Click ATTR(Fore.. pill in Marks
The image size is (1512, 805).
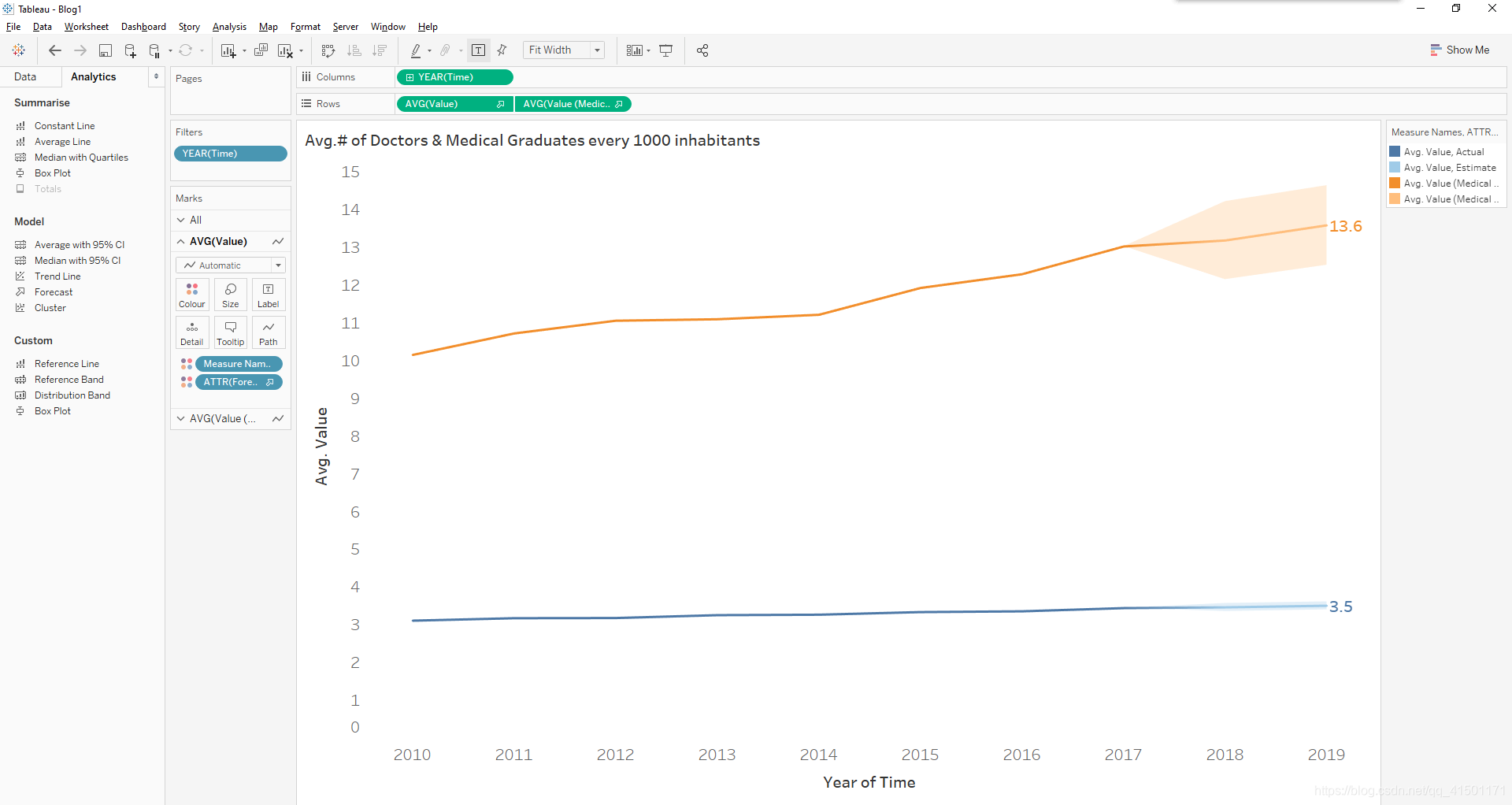[x=239, y=382]
